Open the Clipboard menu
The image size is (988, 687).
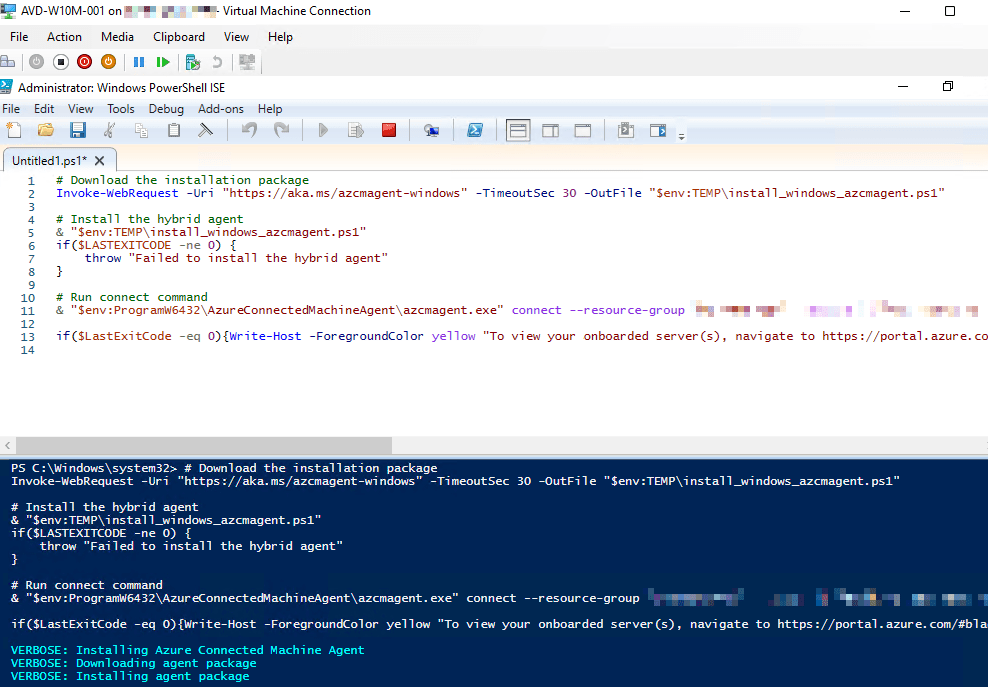[179, 37]
